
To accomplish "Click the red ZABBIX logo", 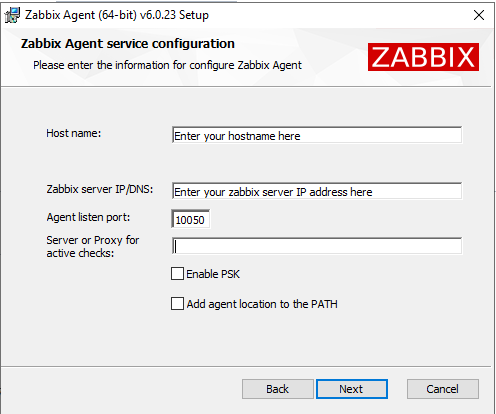I will [423, 57].
